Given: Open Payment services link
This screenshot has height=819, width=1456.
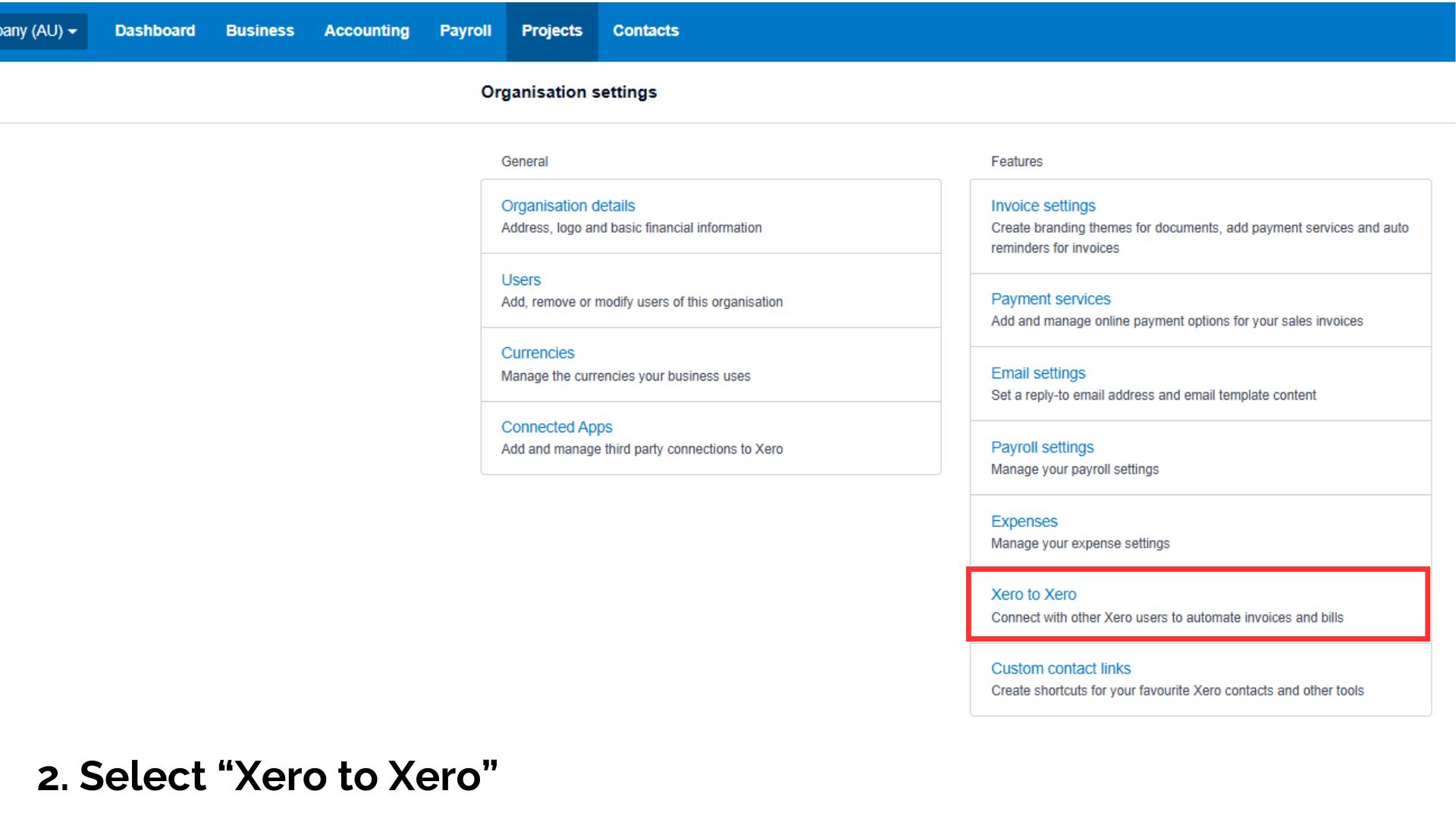Looking at the screenshot, I should pos(1050,299).
